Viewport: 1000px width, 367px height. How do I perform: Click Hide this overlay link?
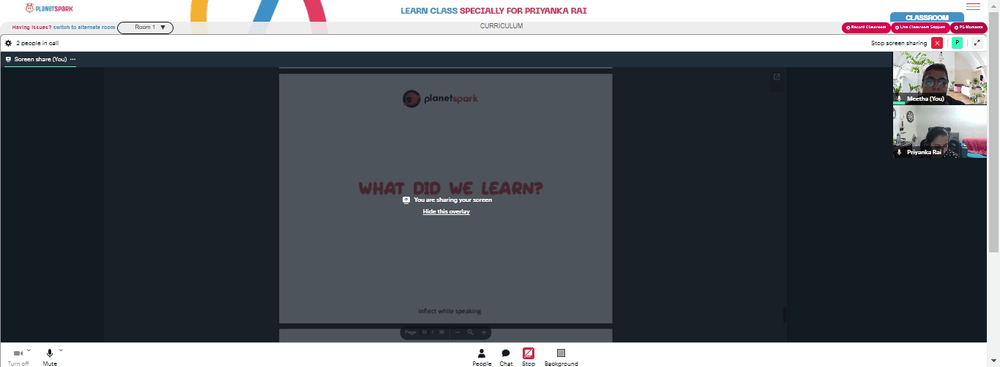(446, 211)
